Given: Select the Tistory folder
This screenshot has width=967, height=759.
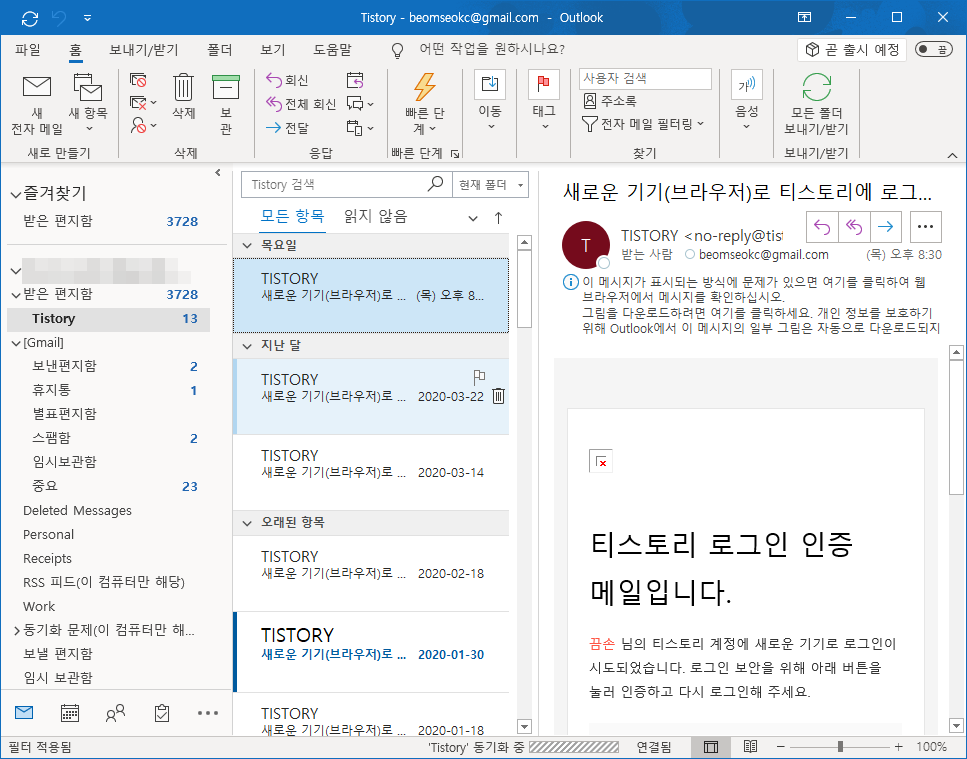Looking at the screenshot, I should click(x=109, y=319).
